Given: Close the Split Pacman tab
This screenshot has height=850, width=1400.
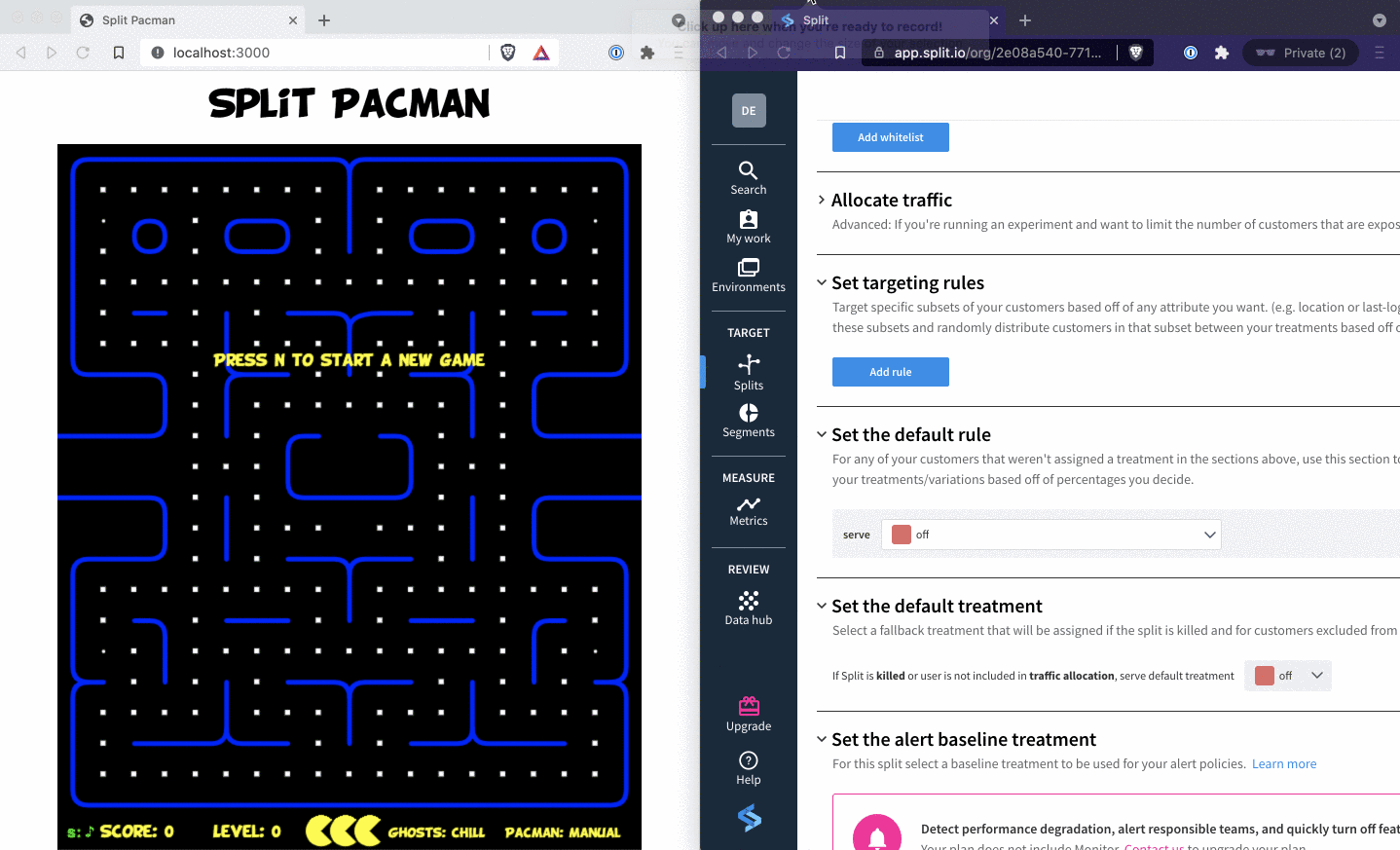Looking at the screenshot, I should point(293,20).
